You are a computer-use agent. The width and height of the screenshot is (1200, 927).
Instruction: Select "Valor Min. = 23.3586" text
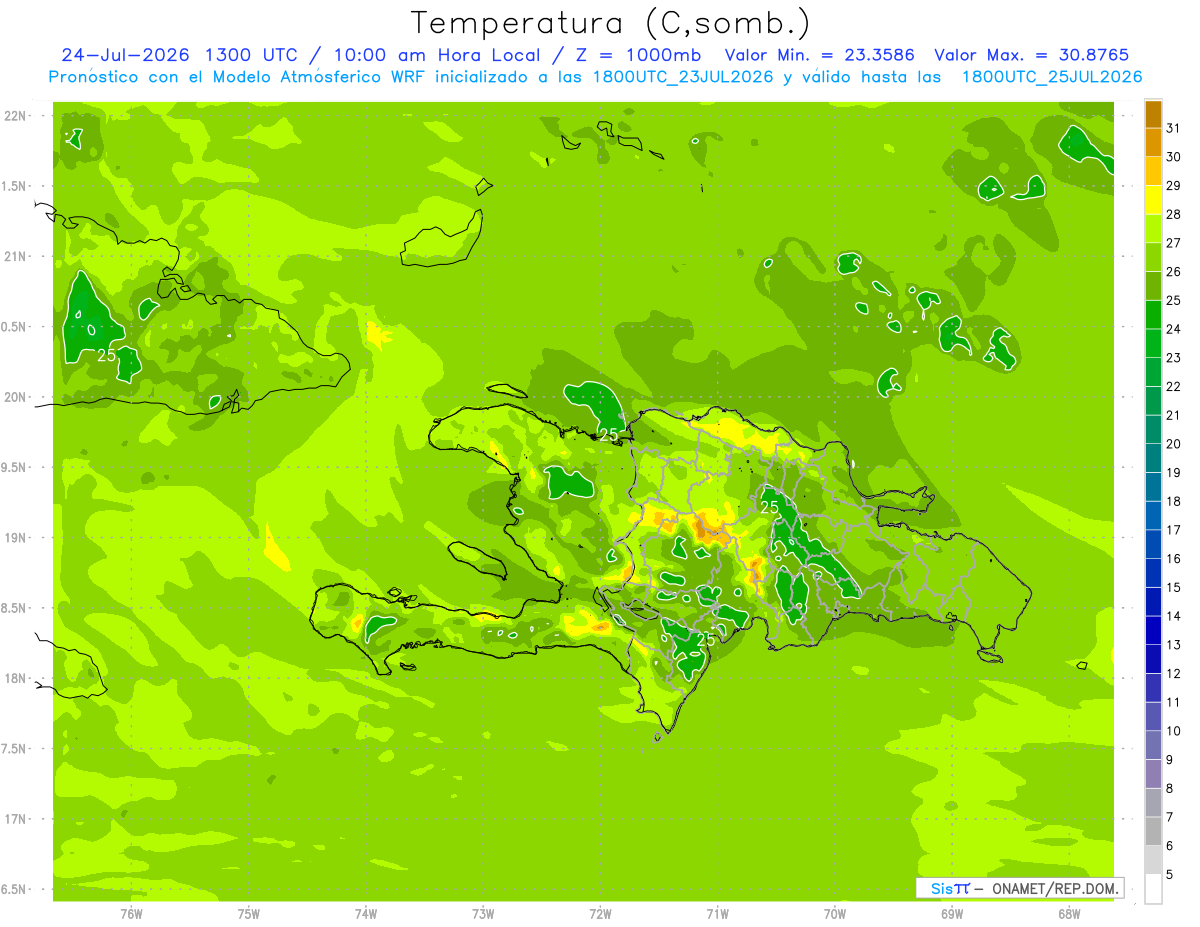click(820, 55)
